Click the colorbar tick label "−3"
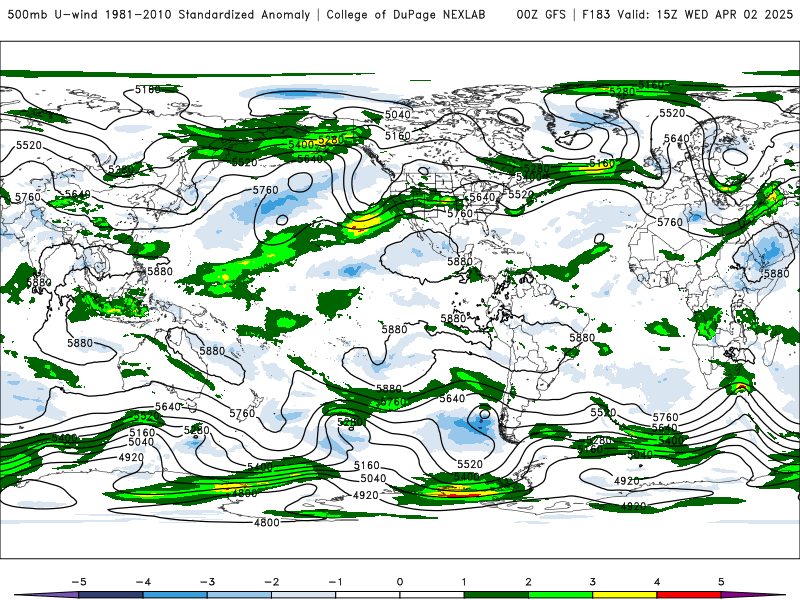 207,582
